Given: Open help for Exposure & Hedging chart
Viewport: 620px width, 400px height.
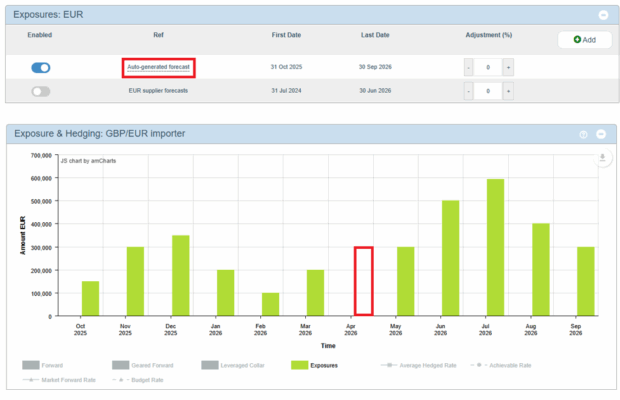Looking at the screenshot, I should [584, 134].
